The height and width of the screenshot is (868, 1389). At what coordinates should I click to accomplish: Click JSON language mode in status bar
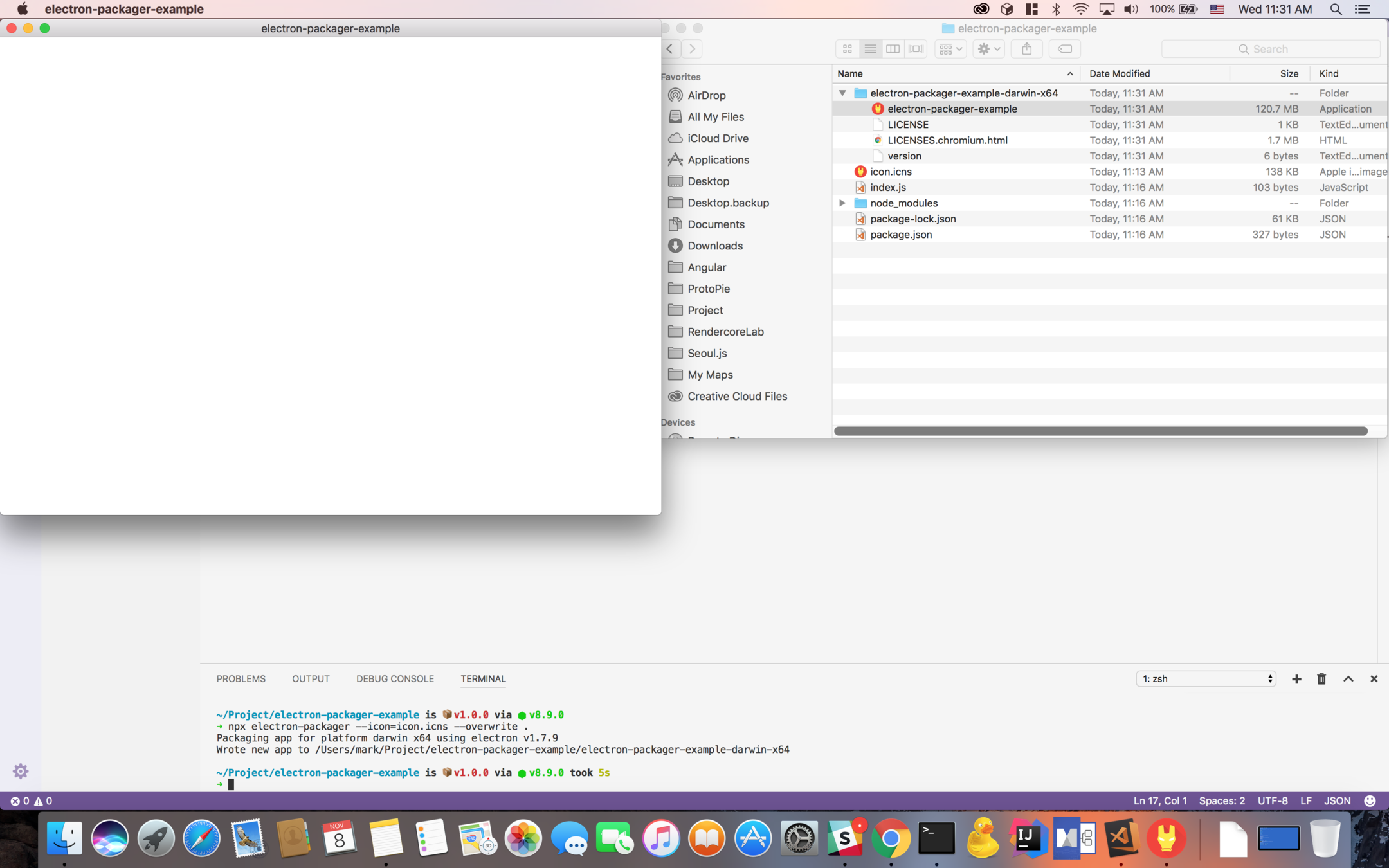[x=1337, y=801]
